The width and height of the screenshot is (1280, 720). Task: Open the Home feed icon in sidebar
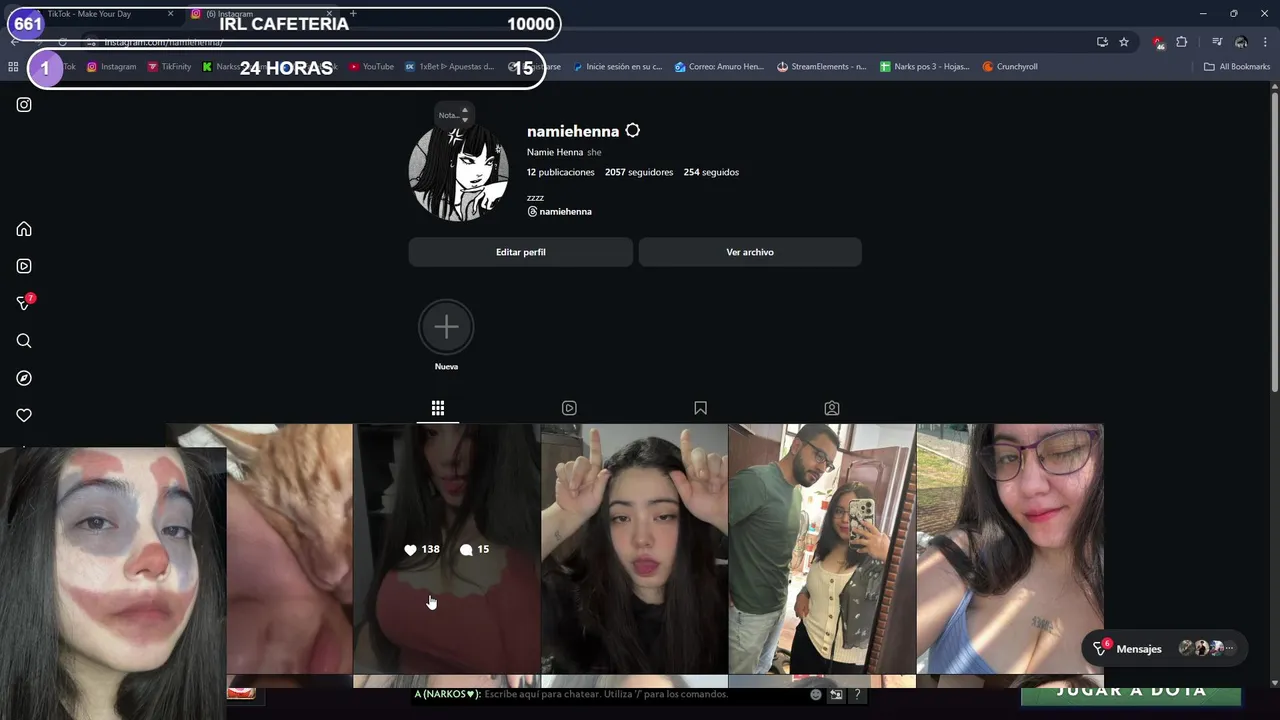click(24, 229)
